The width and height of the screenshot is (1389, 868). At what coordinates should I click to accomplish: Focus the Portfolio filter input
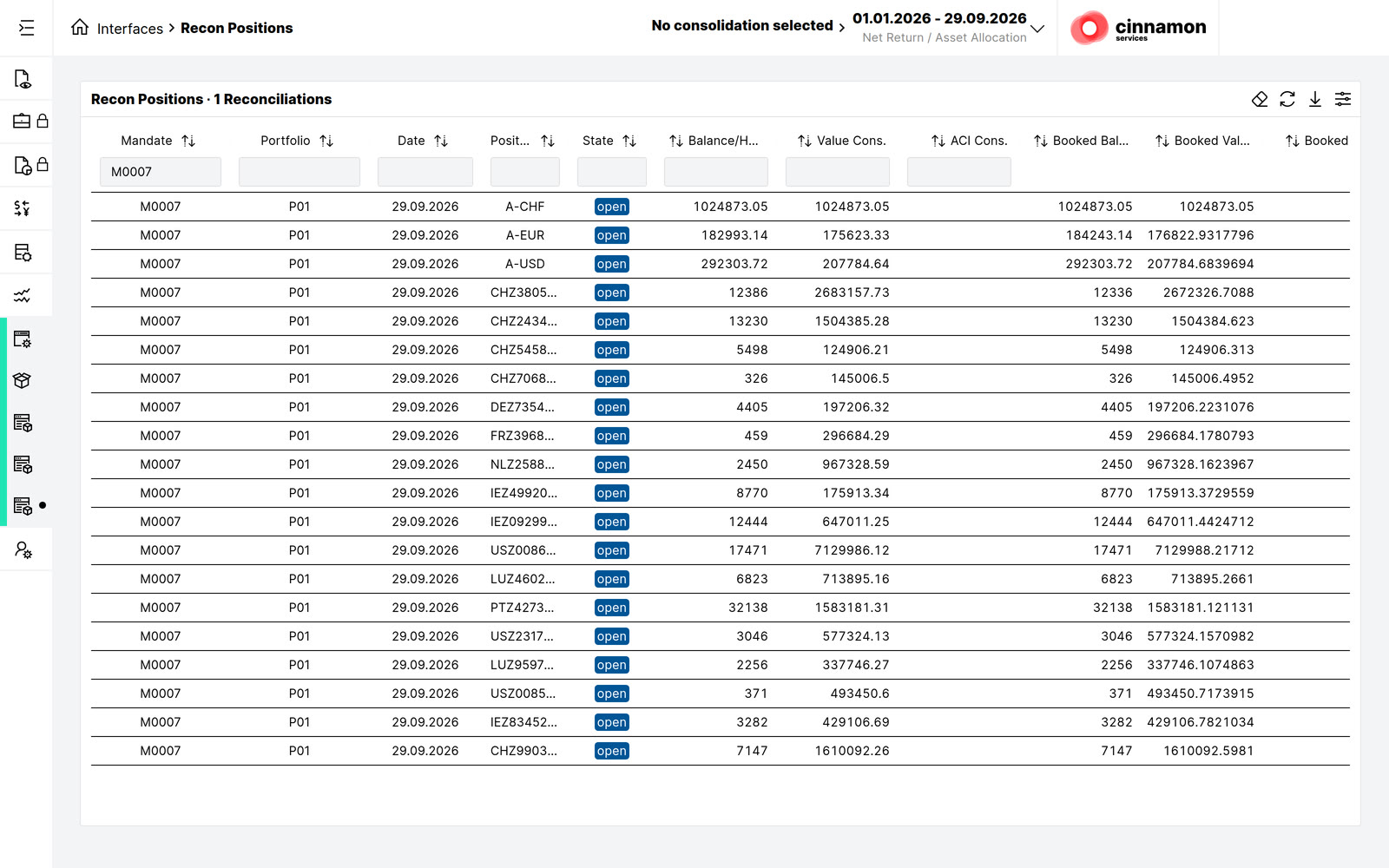(x=300, y=172)
